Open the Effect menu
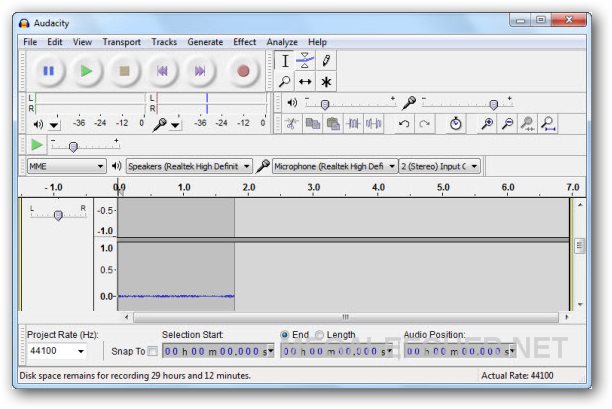Image resolution: width=612 pixels, height=409 pixels. [244, 42]
